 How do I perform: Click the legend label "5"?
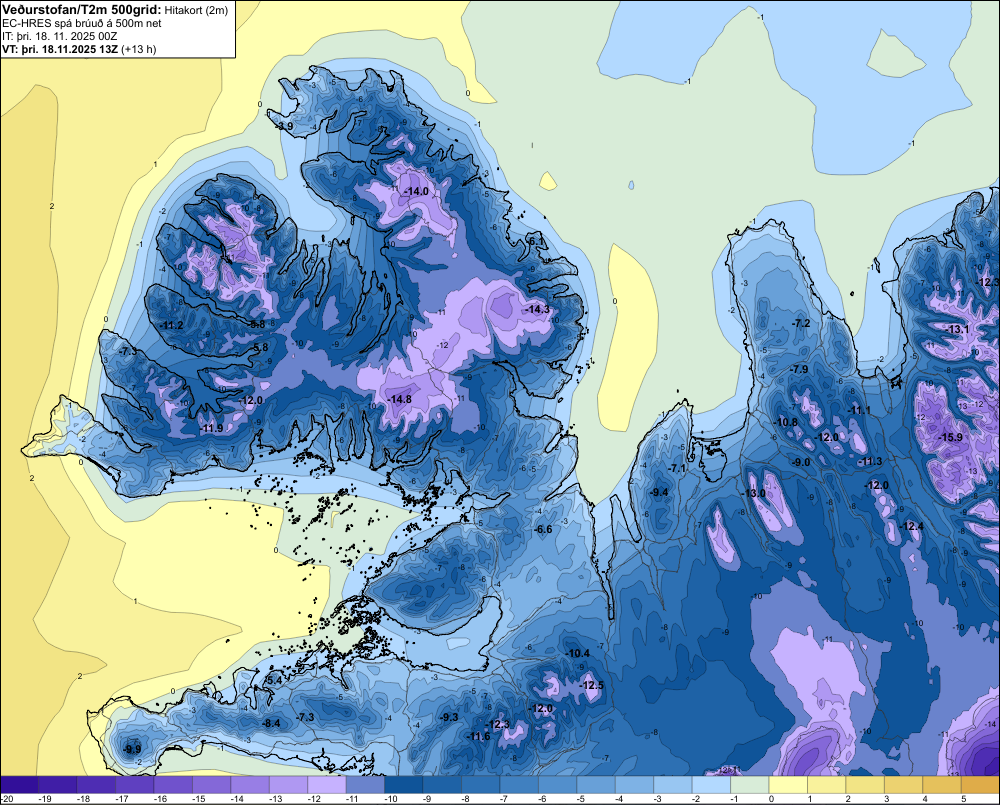point(964,799)
